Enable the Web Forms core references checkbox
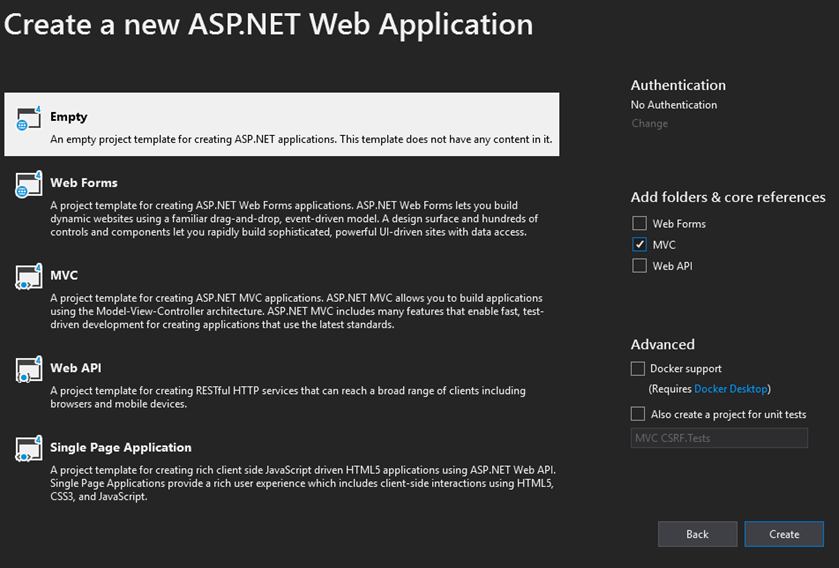The width and height of the screenshot is (839, 568). [x=639, y=223]
